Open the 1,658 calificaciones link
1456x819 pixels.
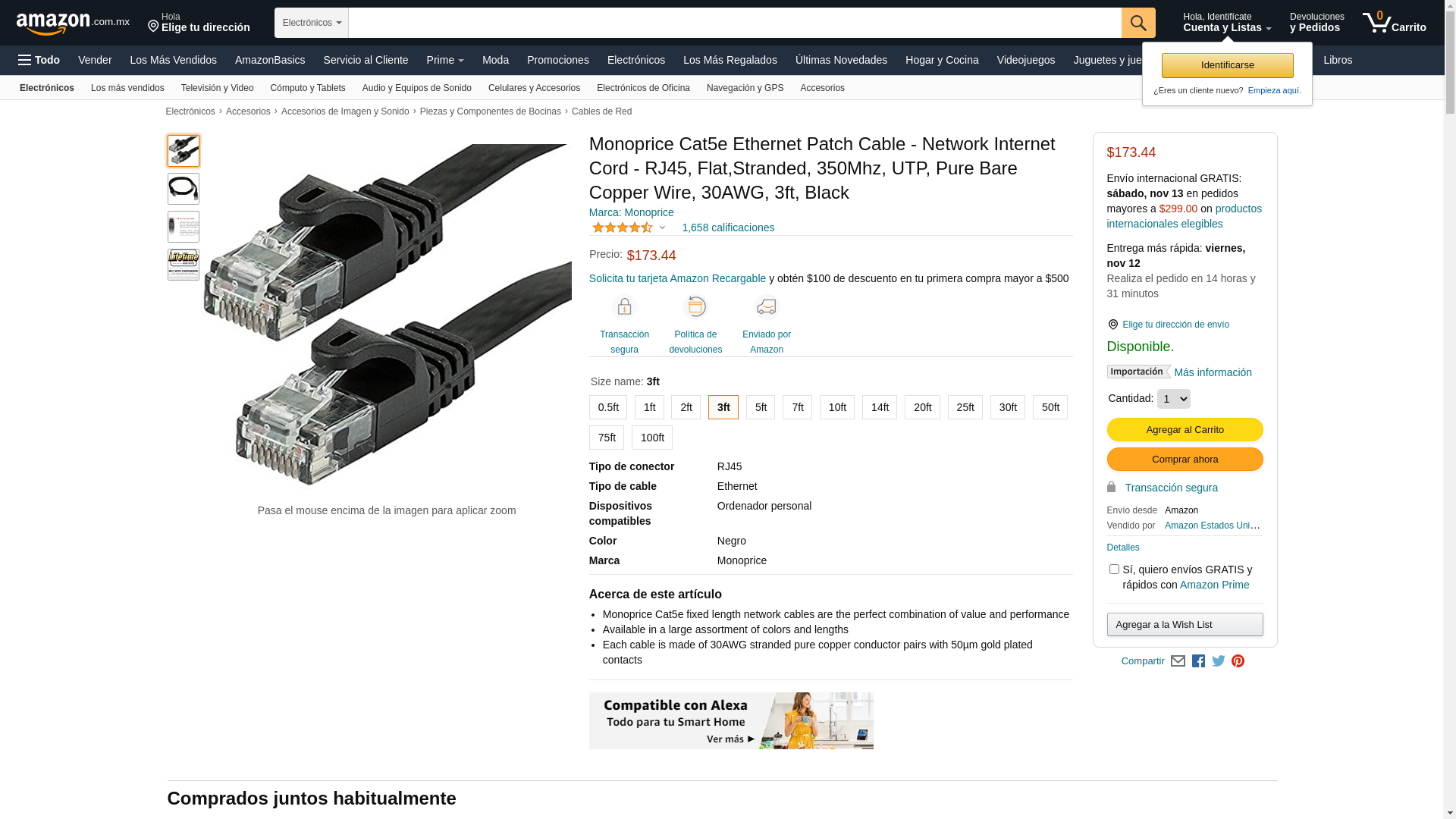(728, 227)
